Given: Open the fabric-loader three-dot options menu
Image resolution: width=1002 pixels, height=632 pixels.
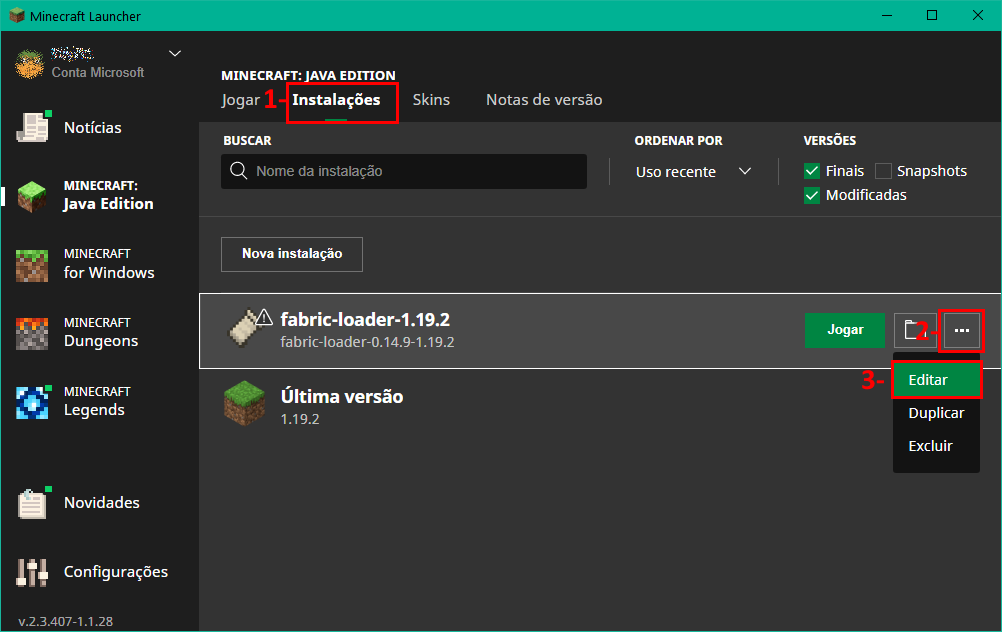Looking at the screenshot, I should (961, 330).
